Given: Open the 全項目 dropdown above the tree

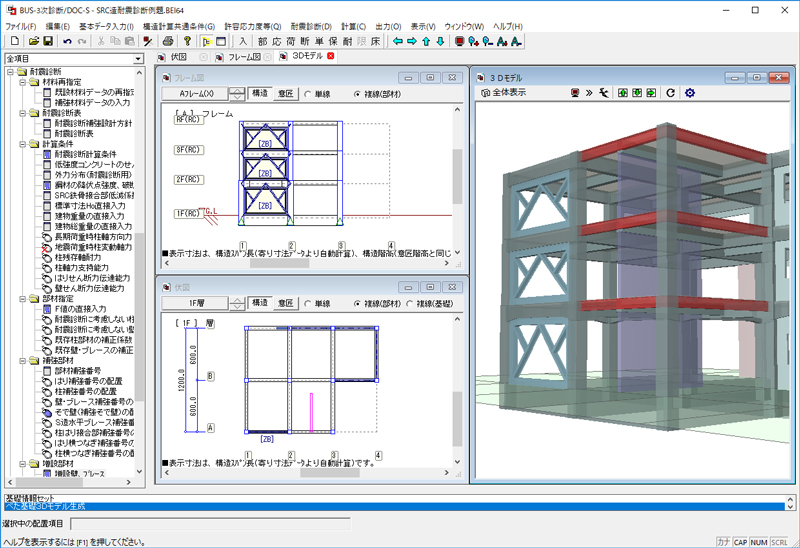Looking at the screenshot, I should [x=138, y=58].
